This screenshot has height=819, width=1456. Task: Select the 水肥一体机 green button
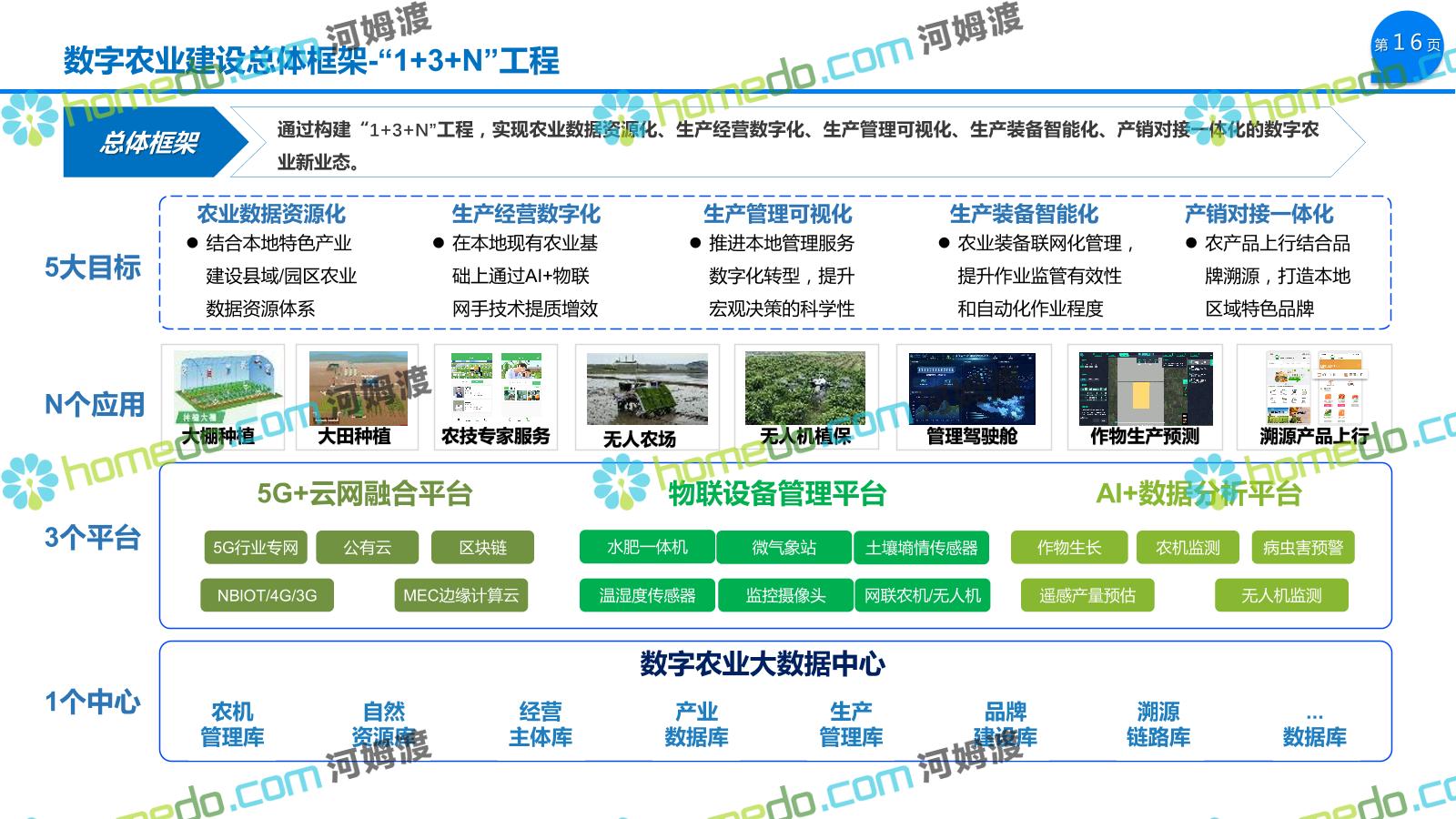(x=647, y=547)
